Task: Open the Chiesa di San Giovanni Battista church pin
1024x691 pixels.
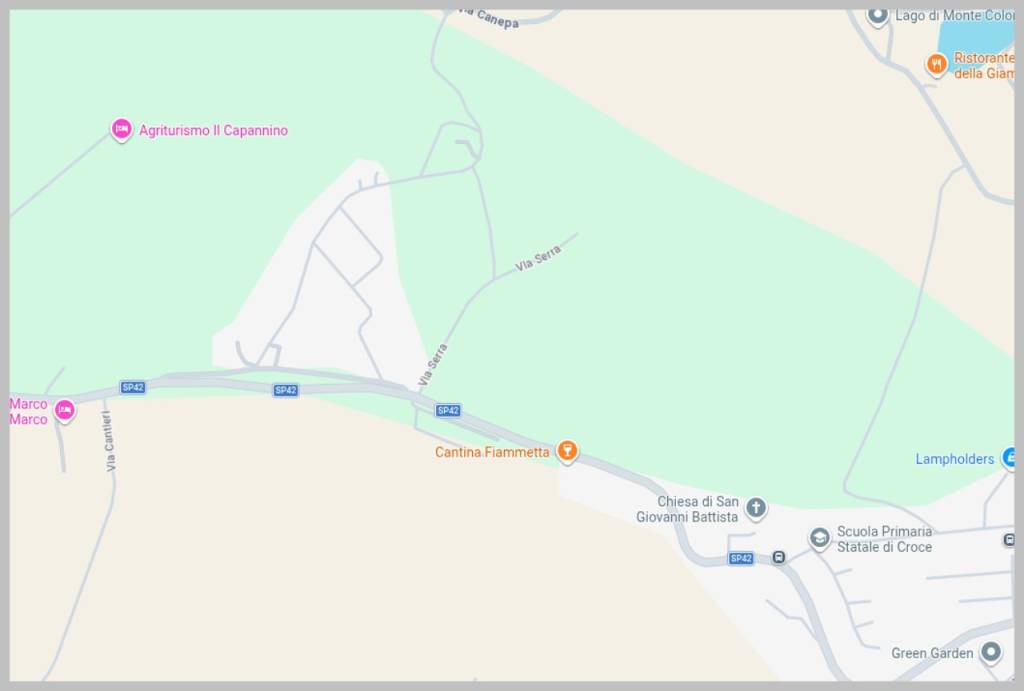Action: [x=756, y=507]
